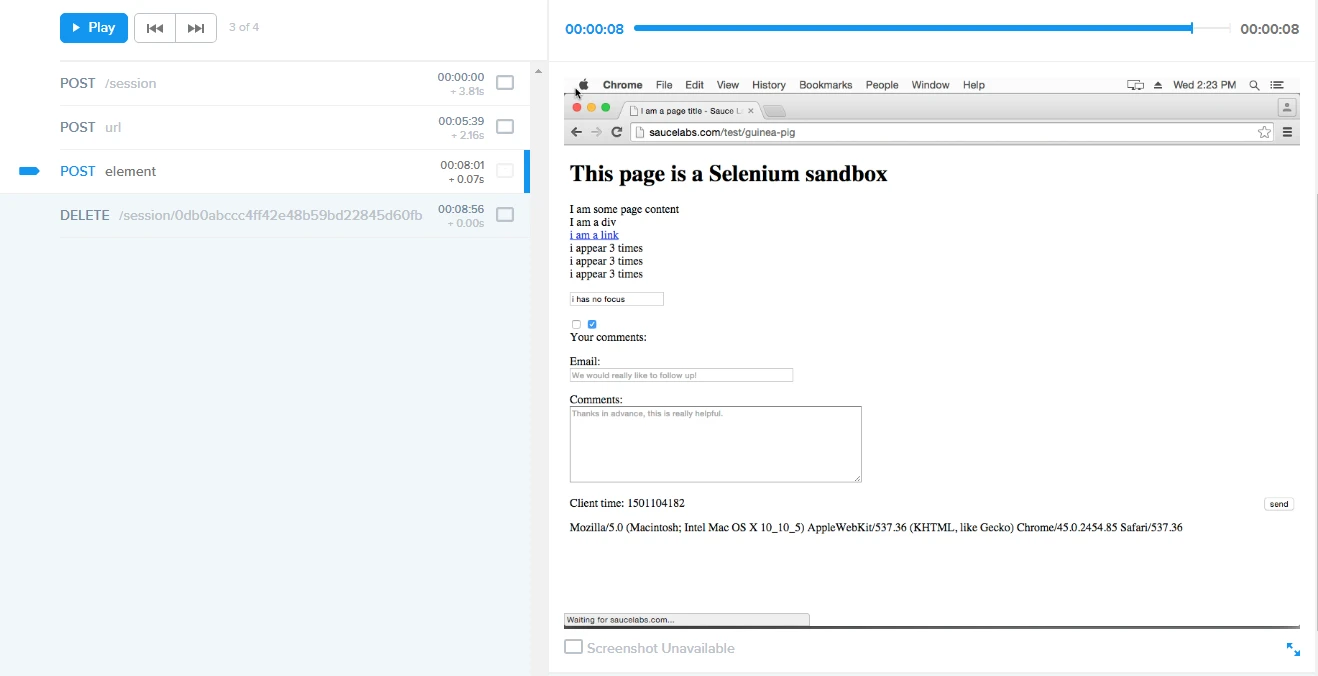Viewport: 1318px width, 676px height.
Task: Click the send button
Action: coord(1279,504)
